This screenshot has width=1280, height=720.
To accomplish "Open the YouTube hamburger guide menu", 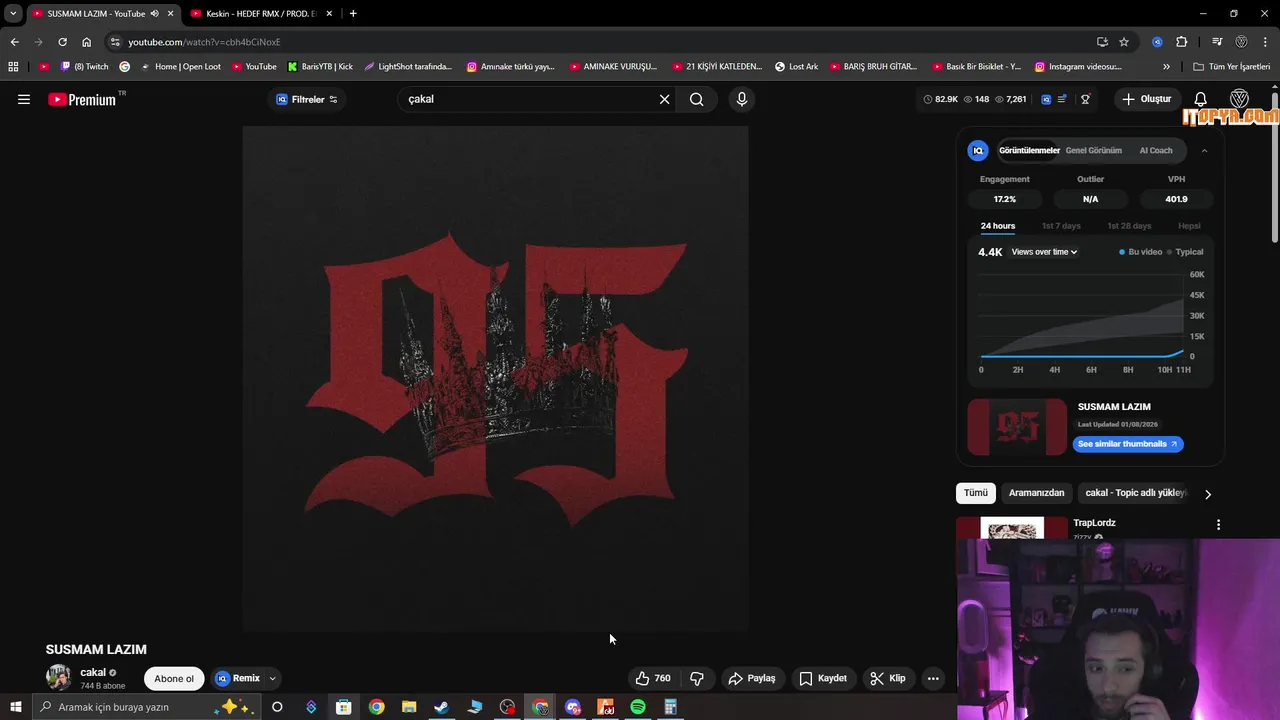I will click(24, 99).
